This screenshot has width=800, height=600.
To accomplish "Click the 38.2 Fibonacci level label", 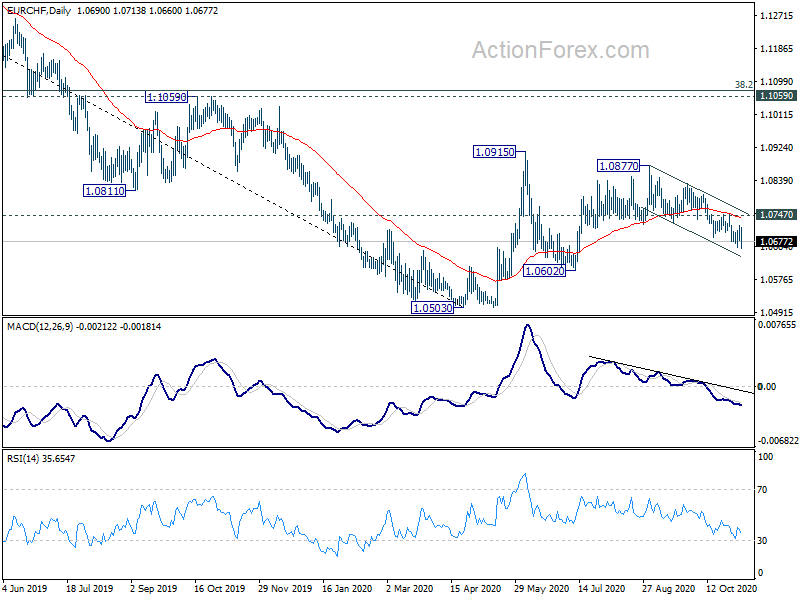I will tap(744, 84).
